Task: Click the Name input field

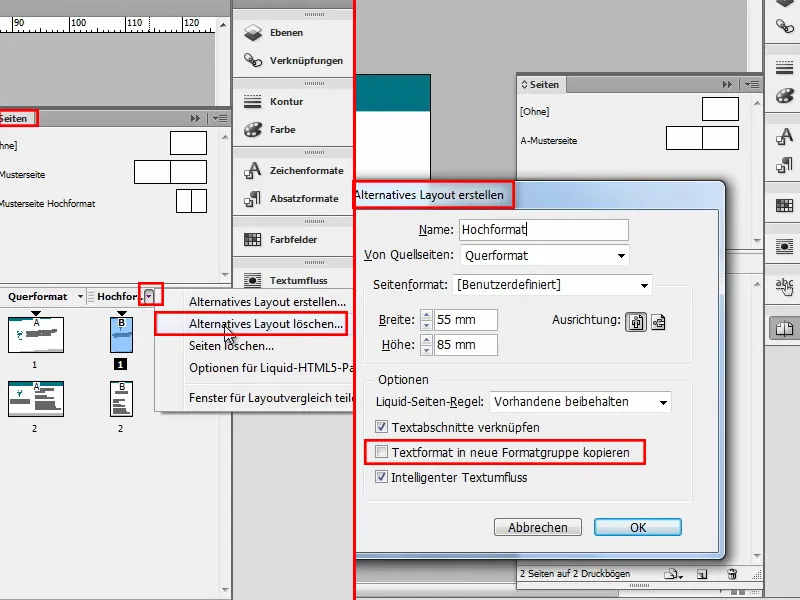Action: click(543, 230)
